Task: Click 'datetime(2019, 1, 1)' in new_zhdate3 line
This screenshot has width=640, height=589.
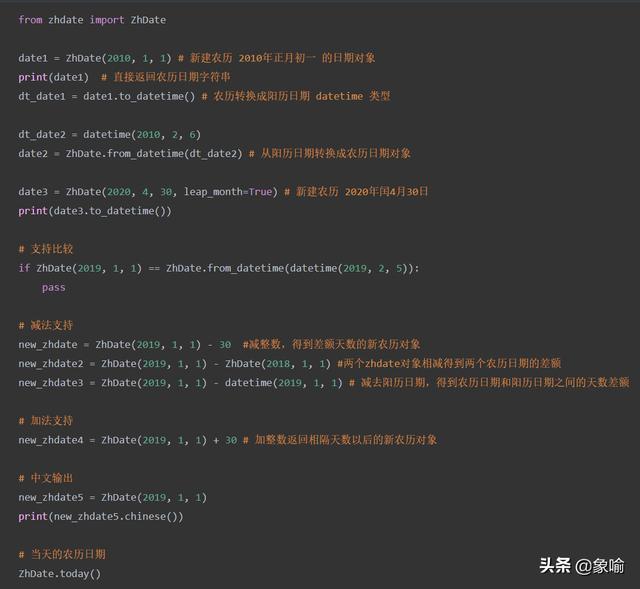Action: click(284, 383)
